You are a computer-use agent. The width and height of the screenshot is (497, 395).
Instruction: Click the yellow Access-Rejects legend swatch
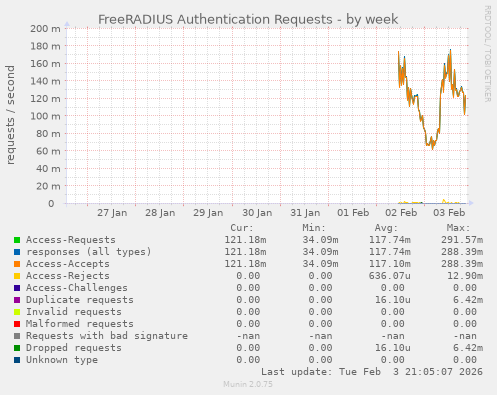point(17,276)
